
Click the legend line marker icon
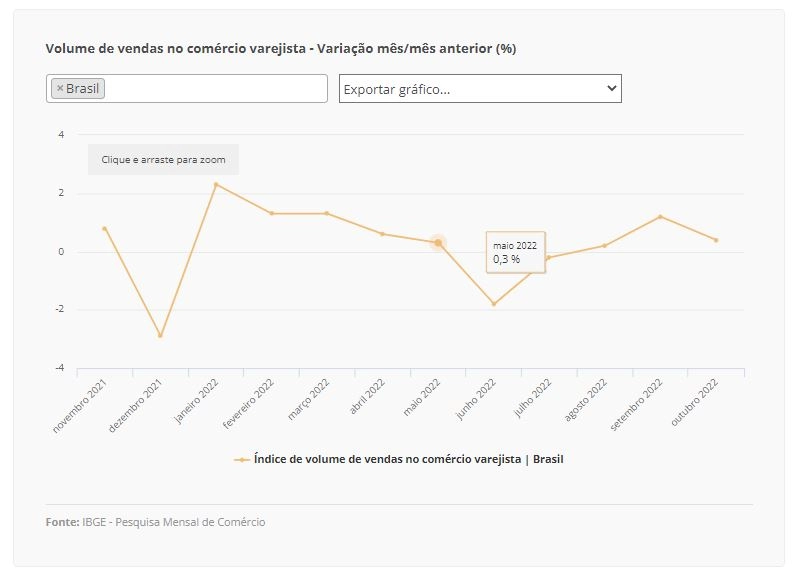coord(242,460)
